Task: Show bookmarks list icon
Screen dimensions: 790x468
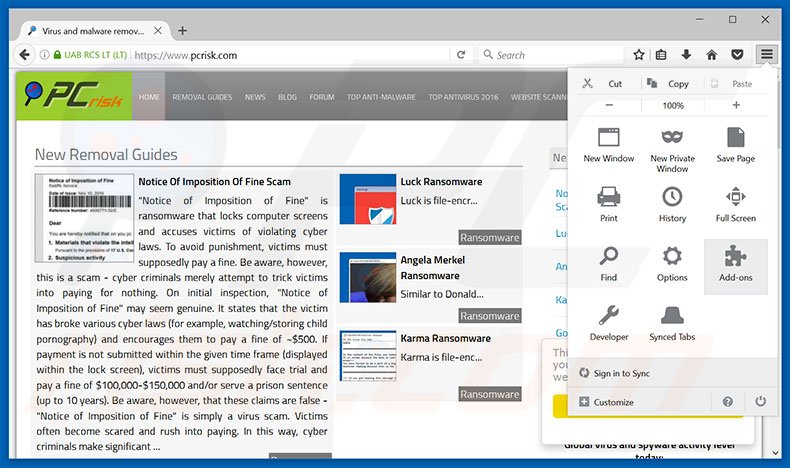Action: click(x=661, y=54)
